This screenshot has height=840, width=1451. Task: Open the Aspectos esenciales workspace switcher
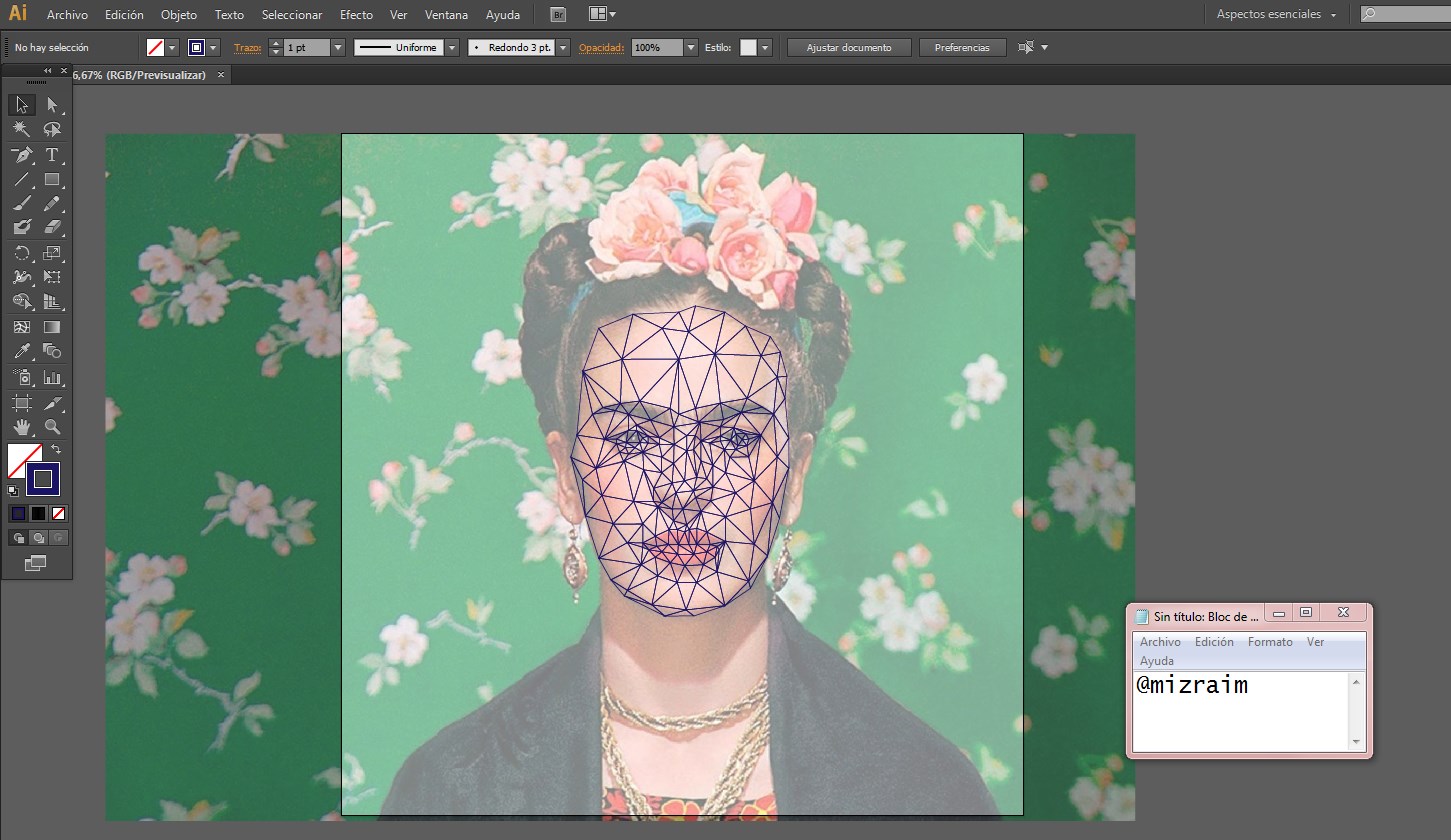tap(1276, 15)
